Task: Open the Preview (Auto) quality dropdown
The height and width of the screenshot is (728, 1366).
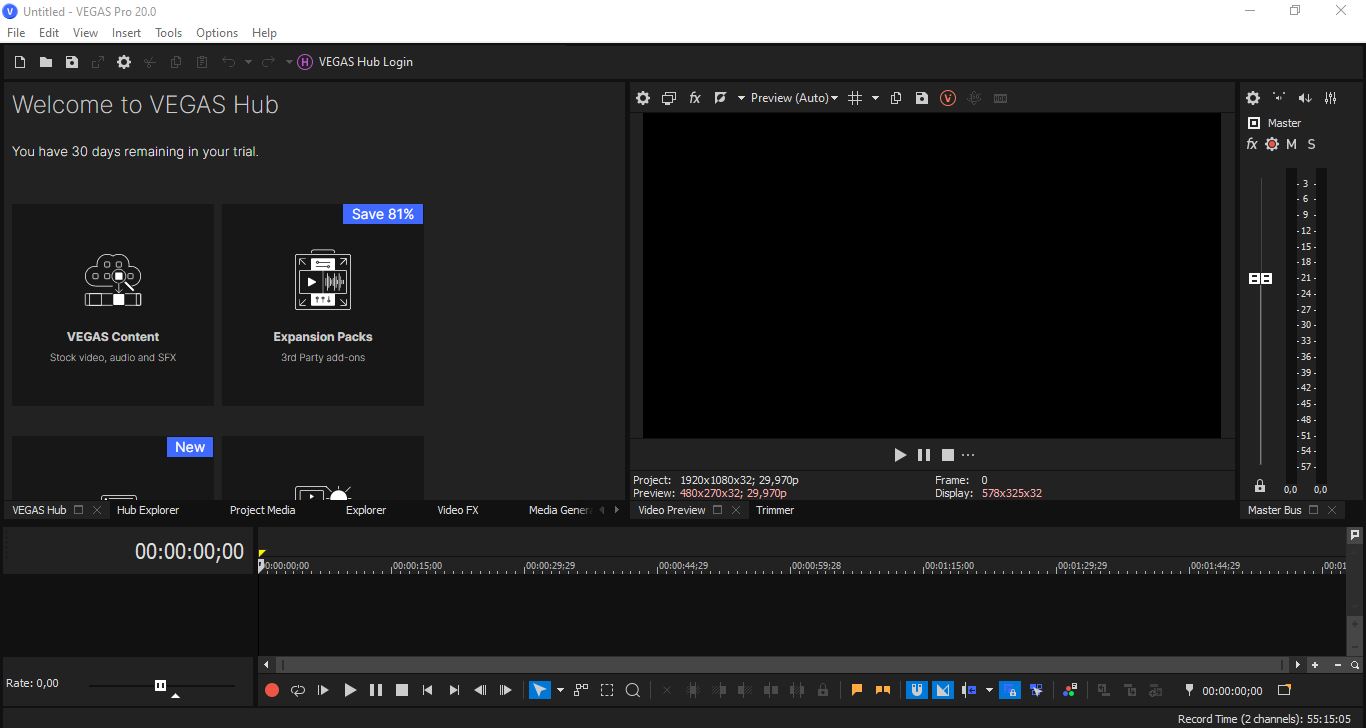Action: pos(794,98)
